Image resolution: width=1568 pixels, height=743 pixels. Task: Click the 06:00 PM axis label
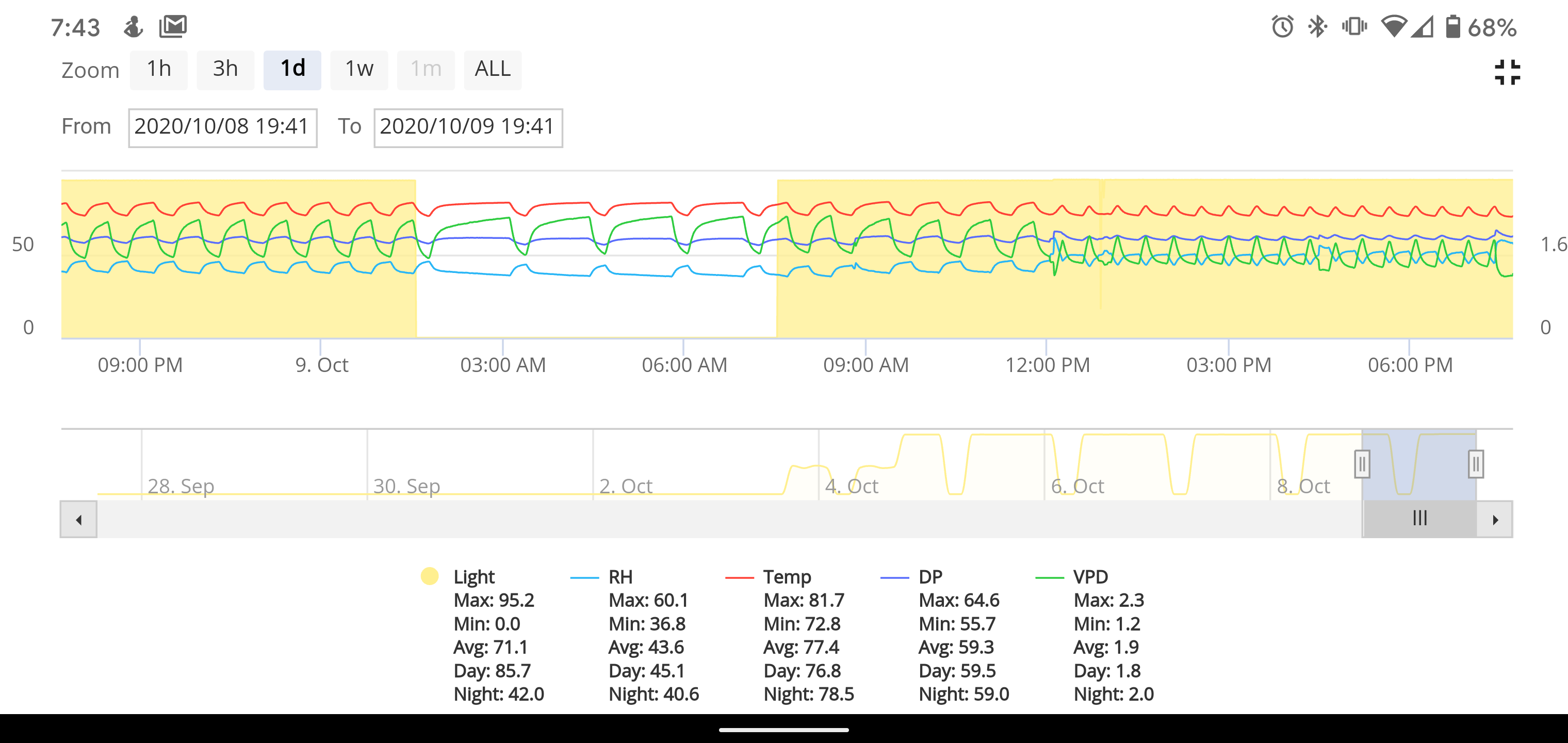(1410, 365)
